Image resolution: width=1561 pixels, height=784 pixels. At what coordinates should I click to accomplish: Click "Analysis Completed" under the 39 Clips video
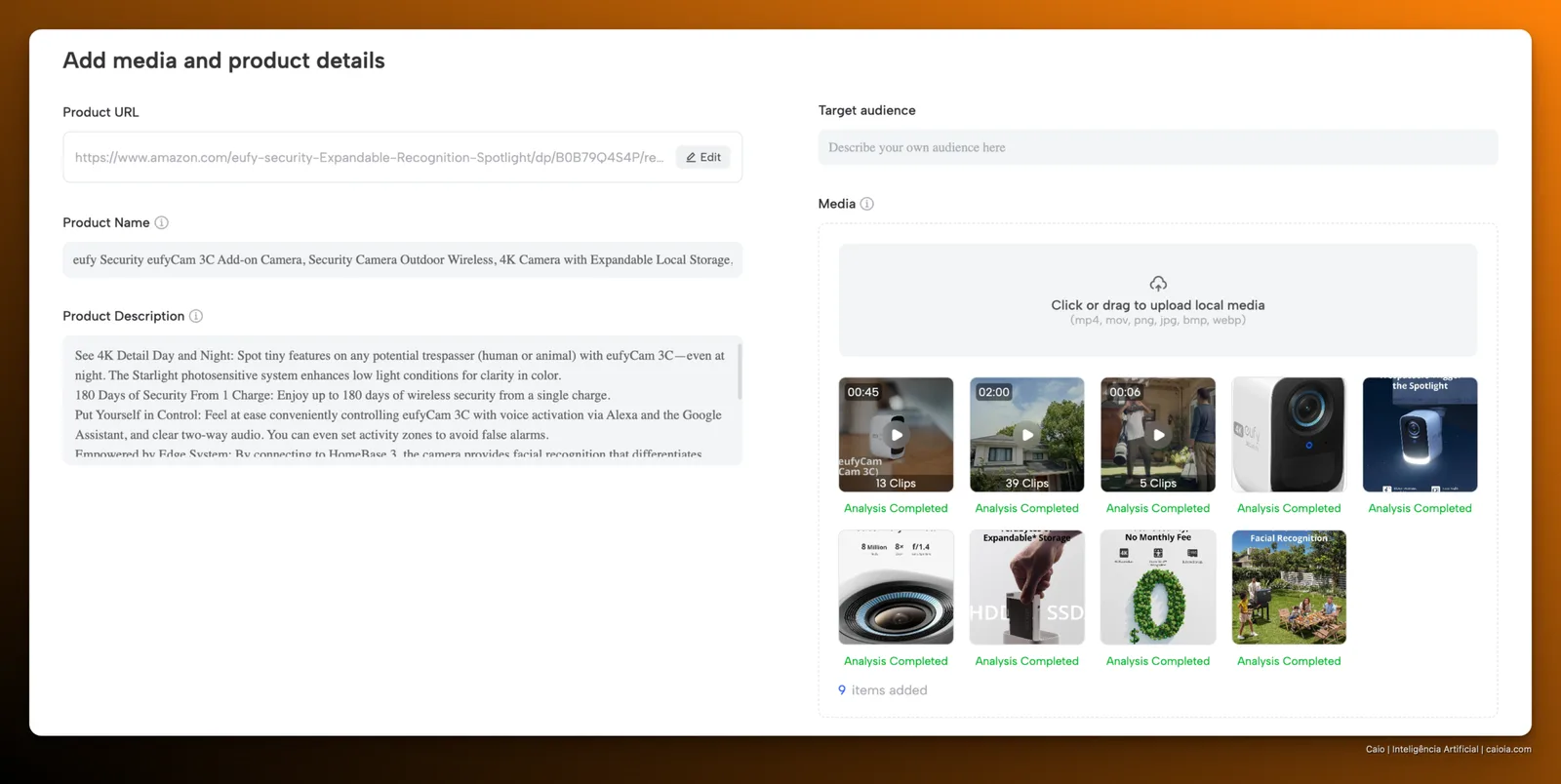(1027, 508)
